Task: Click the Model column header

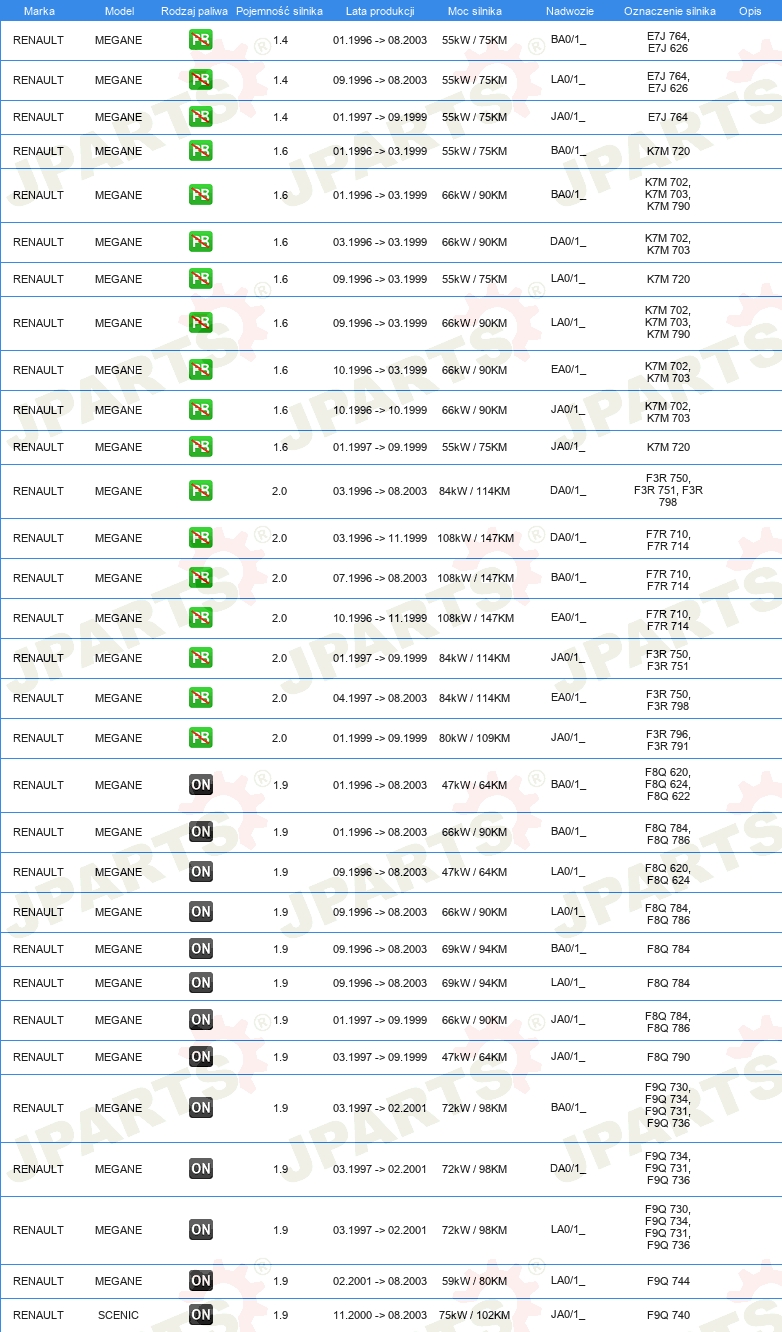Action: [x=119, y=11]
